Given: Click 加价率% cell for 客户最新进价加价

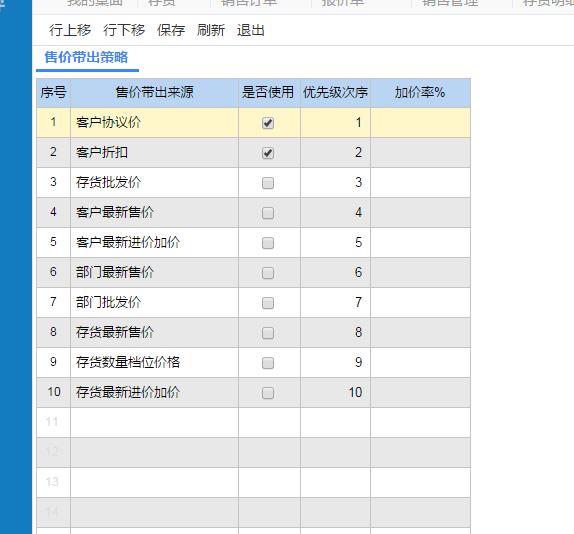Looking at the screenshot, I should pos(420,243).
